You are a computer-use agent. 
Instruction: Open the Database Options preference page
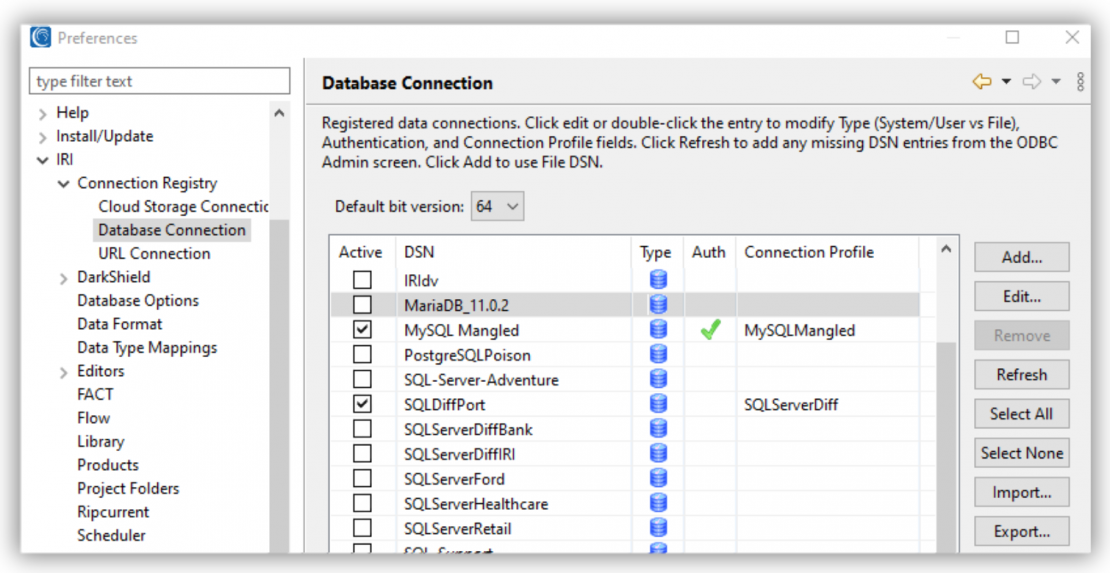coord(138,301)
